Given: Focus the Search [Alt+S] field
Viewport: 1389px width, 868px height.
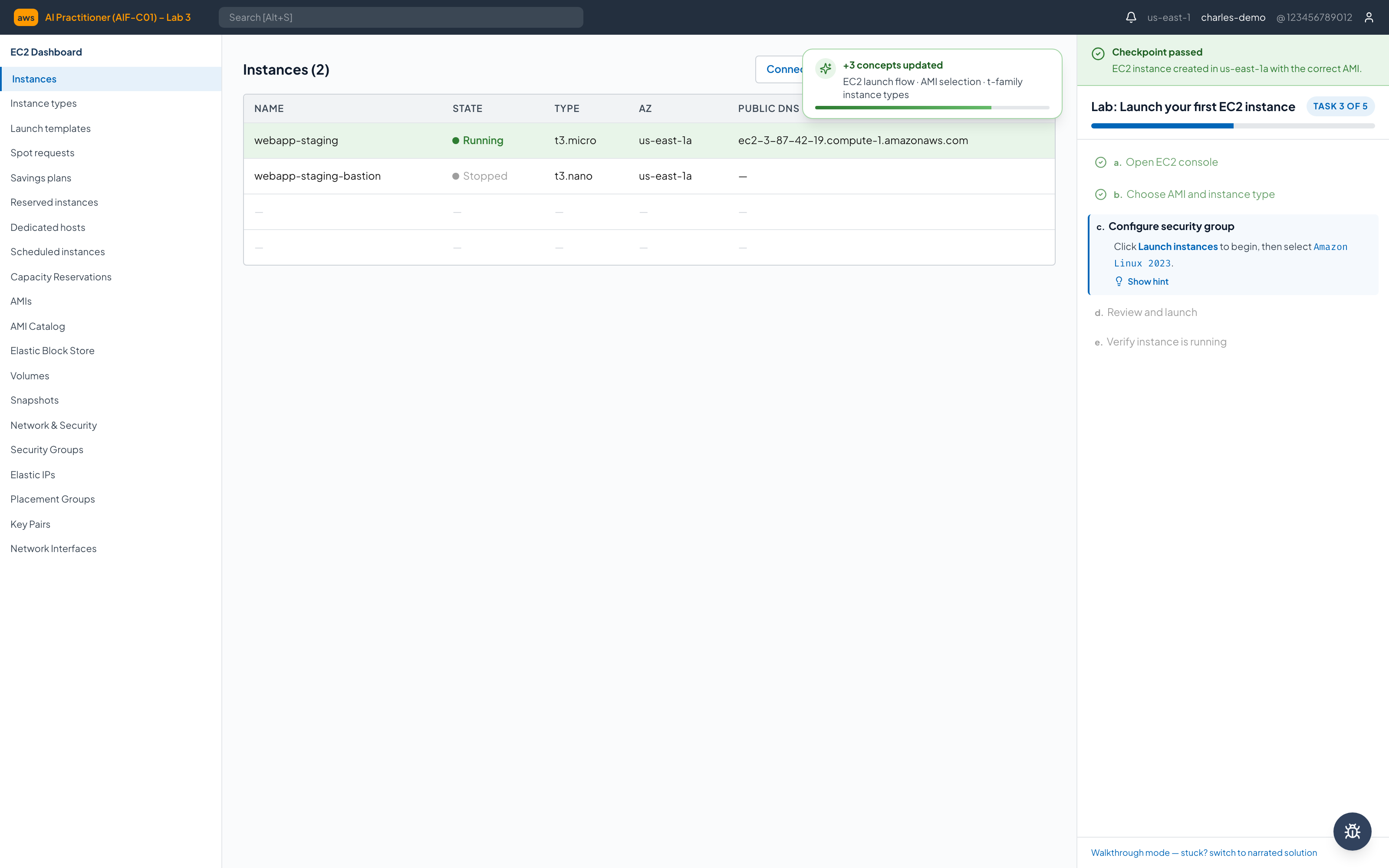Looking at the screenshot, I should point(401,17).
